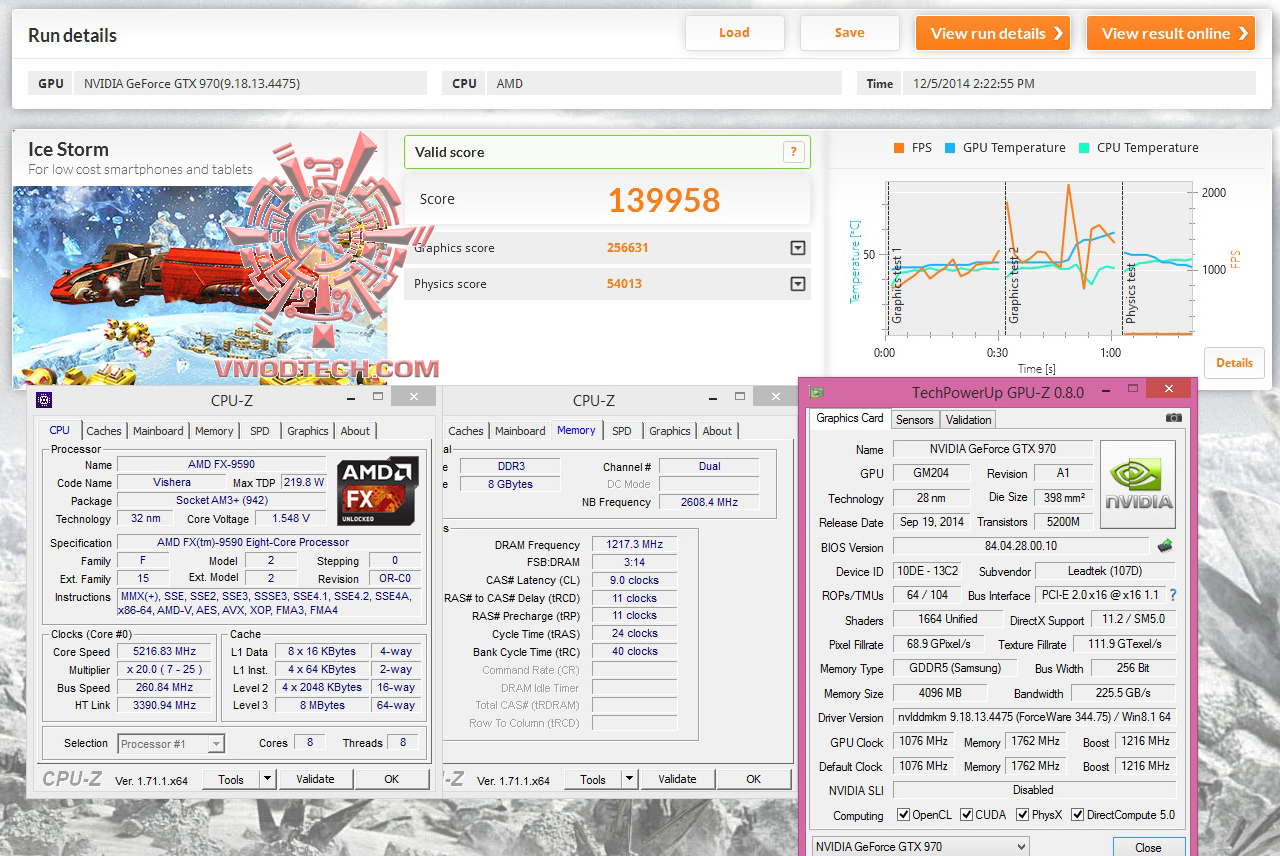Click the overall score 139958
Image resolution: width=1280 pixels, height=856 pixels.
point(664,200)
